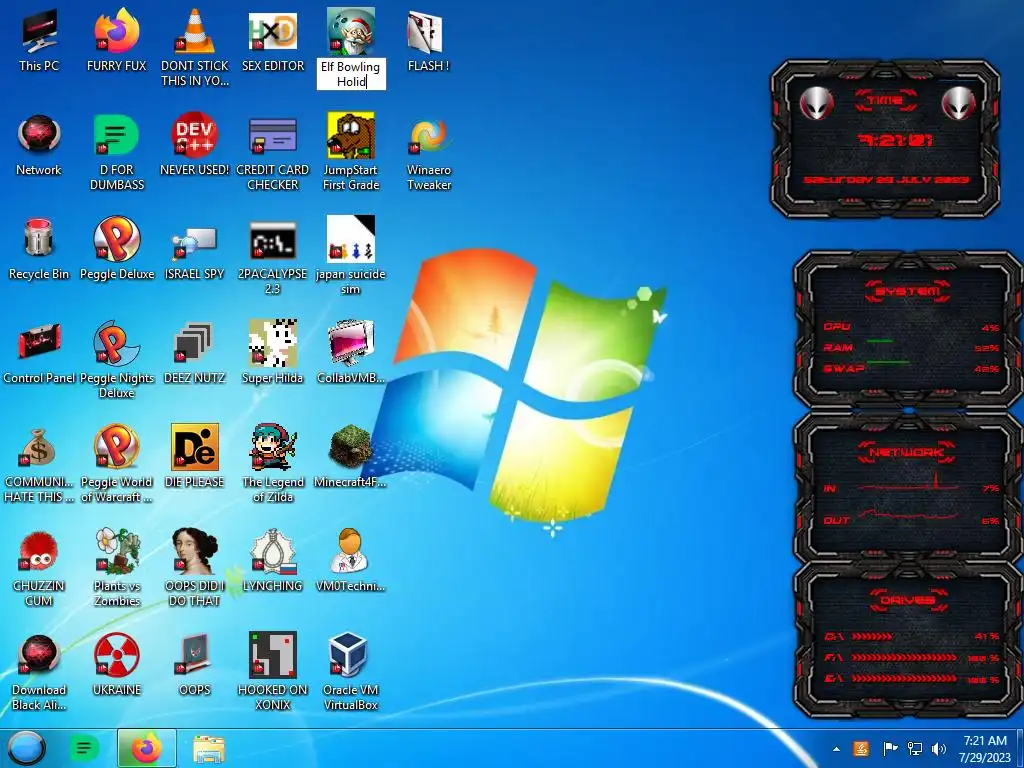Select the Elf Bowling desktop icon image
Viewport: 1024px width, 768px height.
[351, 31]
